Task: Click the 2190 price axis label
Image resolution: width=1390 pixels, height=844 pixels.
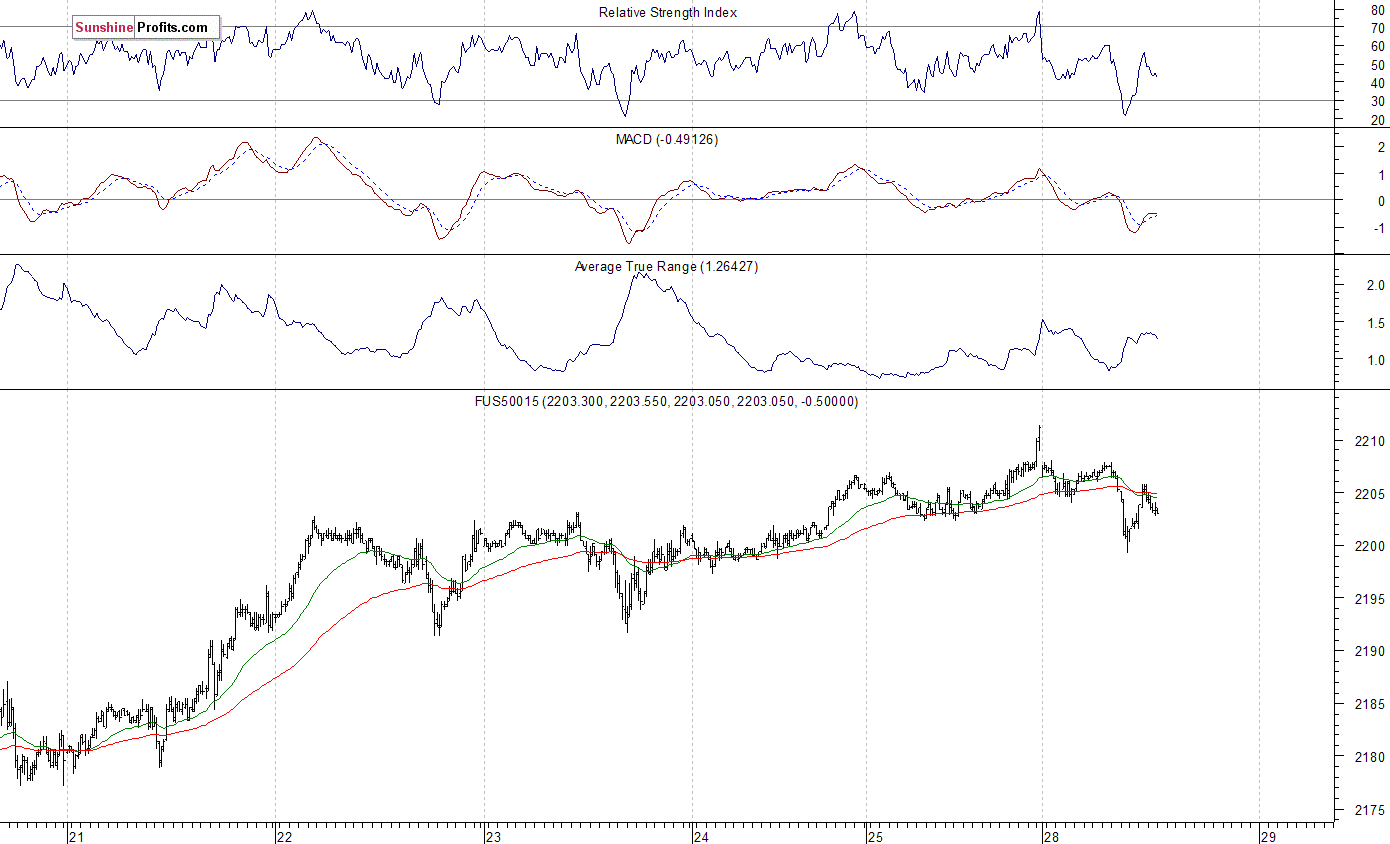Action: [x=1369, y=651]
